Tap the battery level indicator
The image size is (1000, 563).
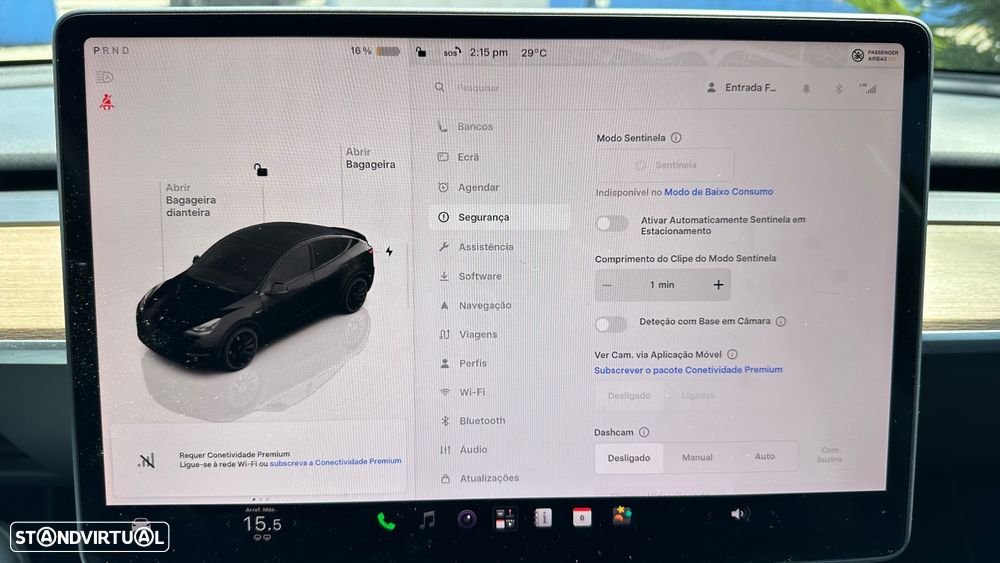coord(376,51)
